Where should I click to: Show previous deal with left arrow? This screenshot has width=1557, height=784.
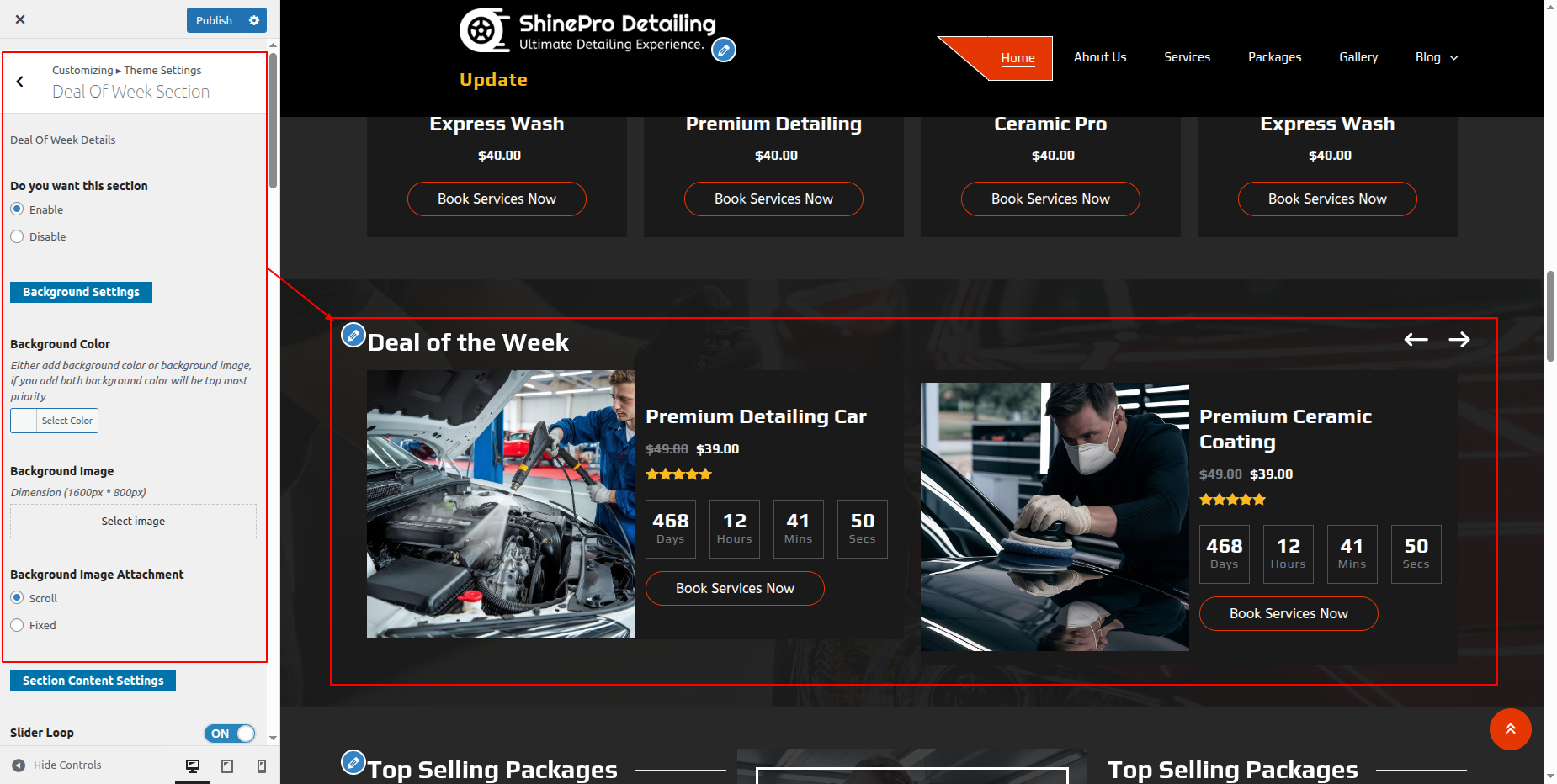point(1416,340)
